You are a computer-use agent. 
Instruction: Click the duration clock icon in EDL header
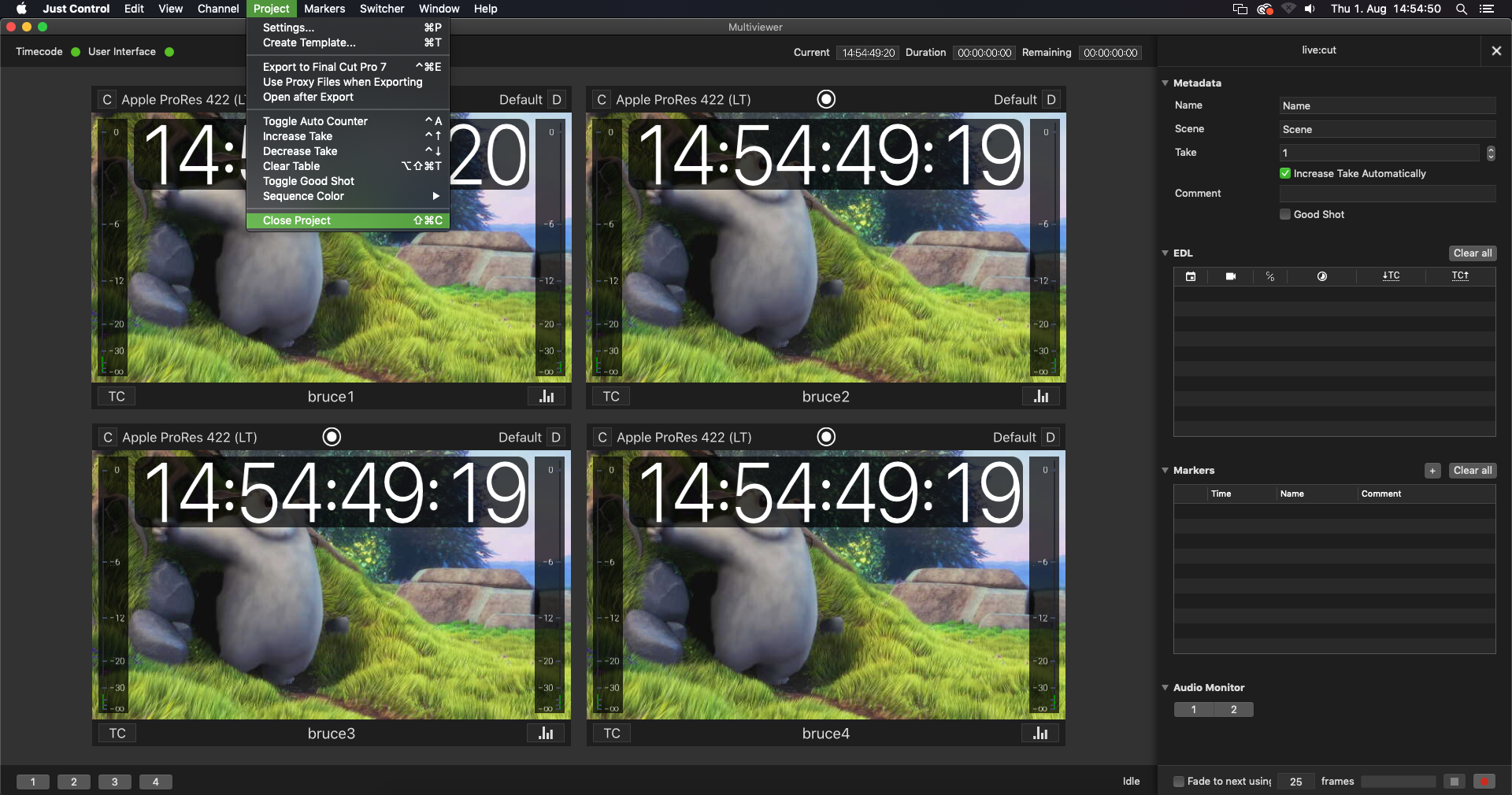[1322, 276]
